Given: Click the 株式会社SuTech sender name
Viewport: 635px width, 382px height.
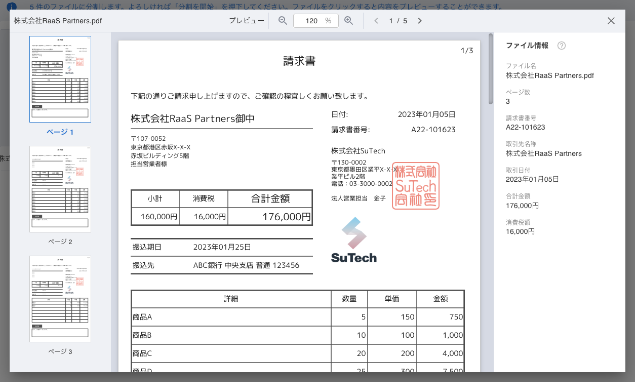Looking at the screenshot, I should 358,151.
